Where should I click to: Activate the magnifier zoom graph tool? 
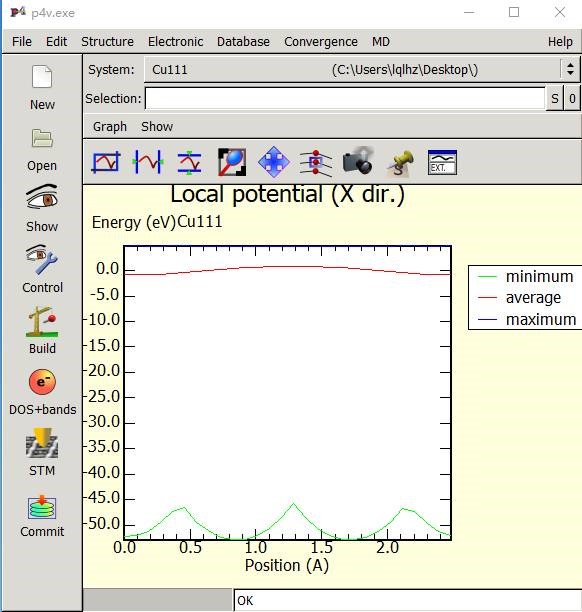pyautogui.click(x=232, y=162)
